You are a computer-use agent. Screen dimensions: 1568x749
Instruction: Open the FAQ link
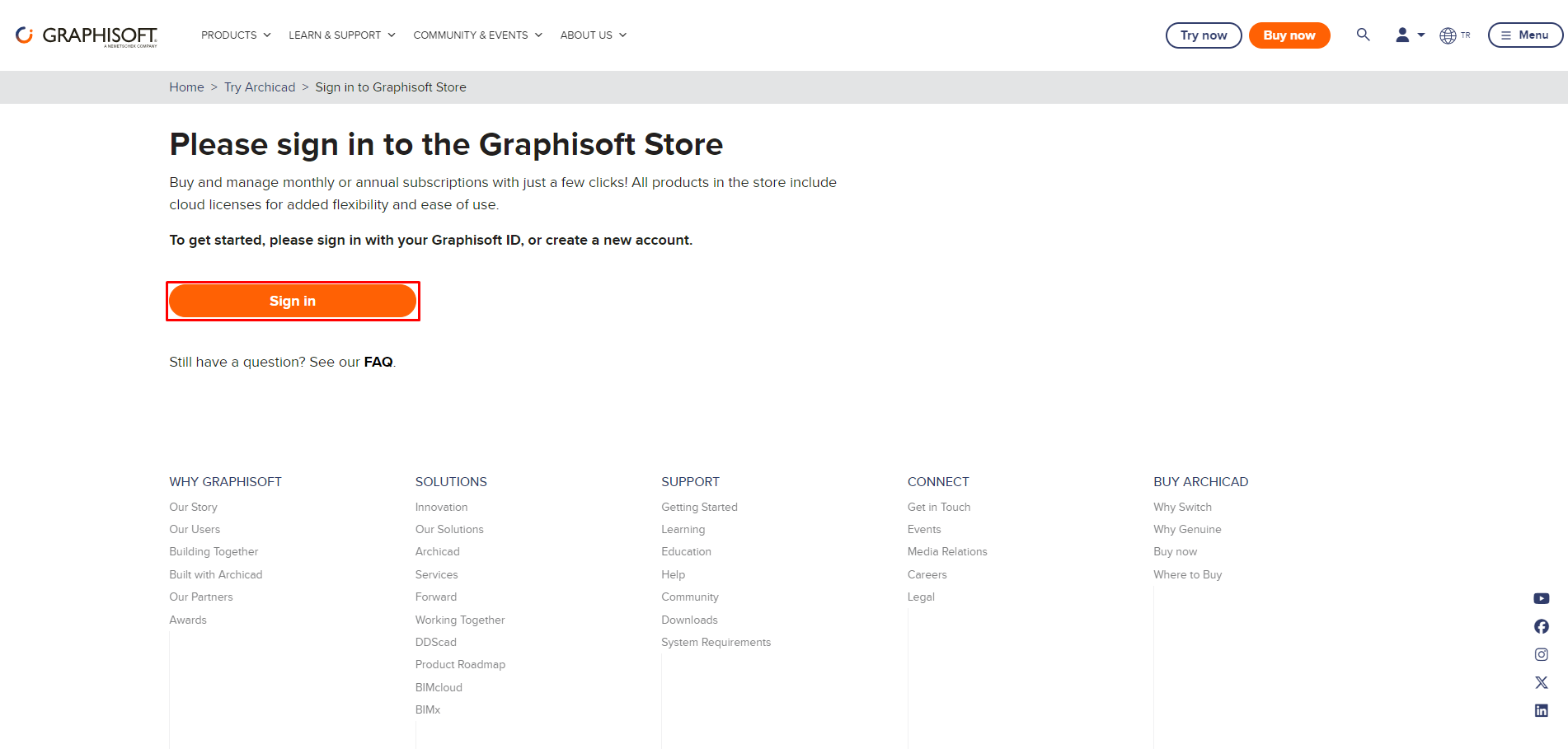pyautogui.click(x=378, y=362)
